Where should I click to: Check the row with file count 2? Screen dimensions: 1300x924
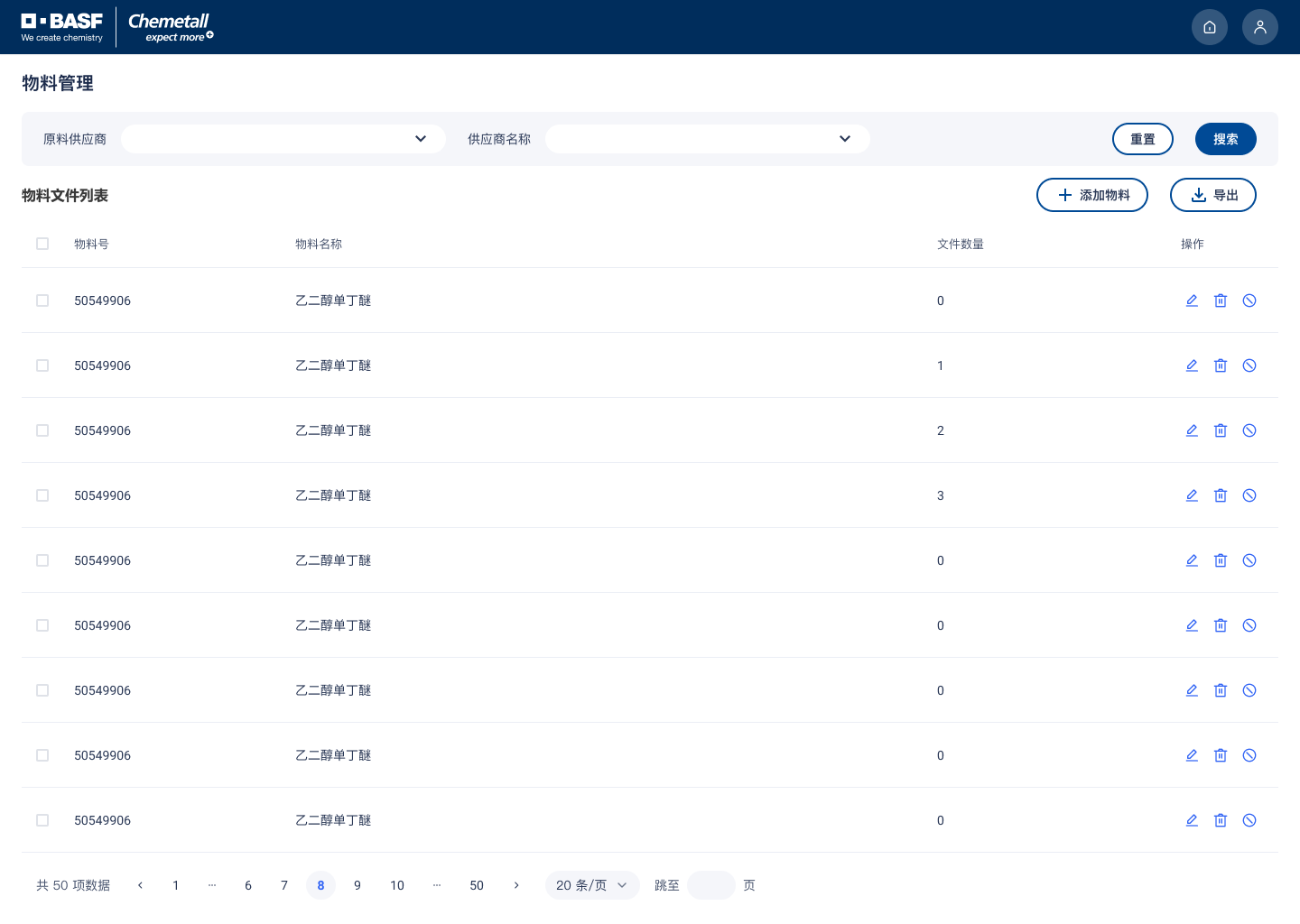coord(42,430)
